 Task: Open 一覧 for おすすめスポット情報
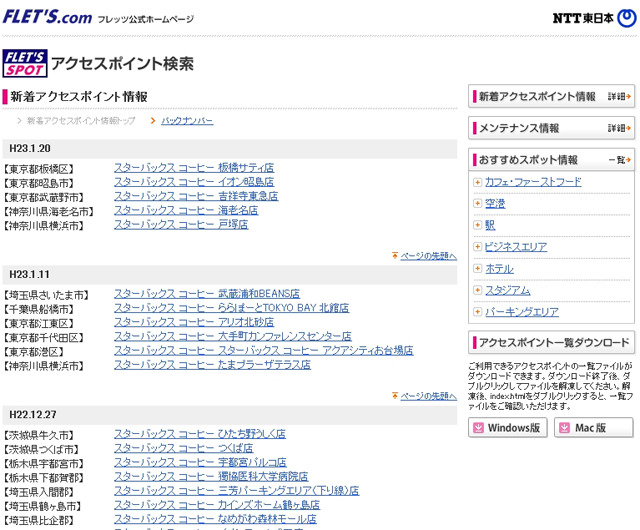(620, 160)
